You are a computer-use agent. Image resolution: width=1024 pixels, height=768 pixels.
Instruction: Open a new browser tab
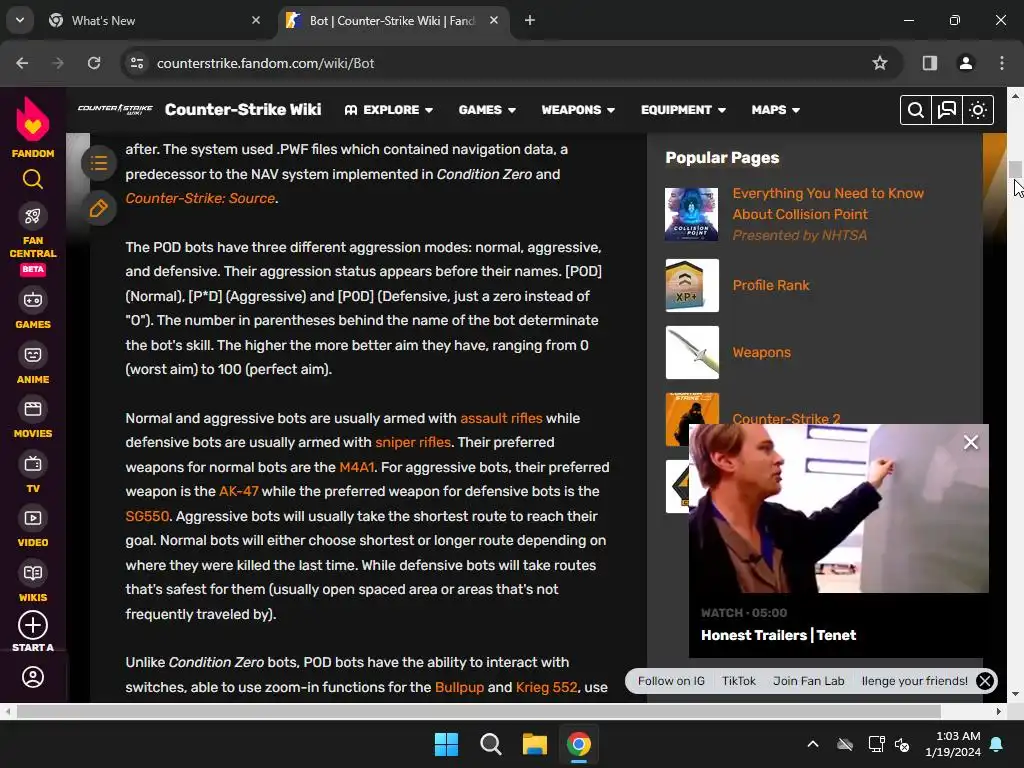tap(530, 20)
